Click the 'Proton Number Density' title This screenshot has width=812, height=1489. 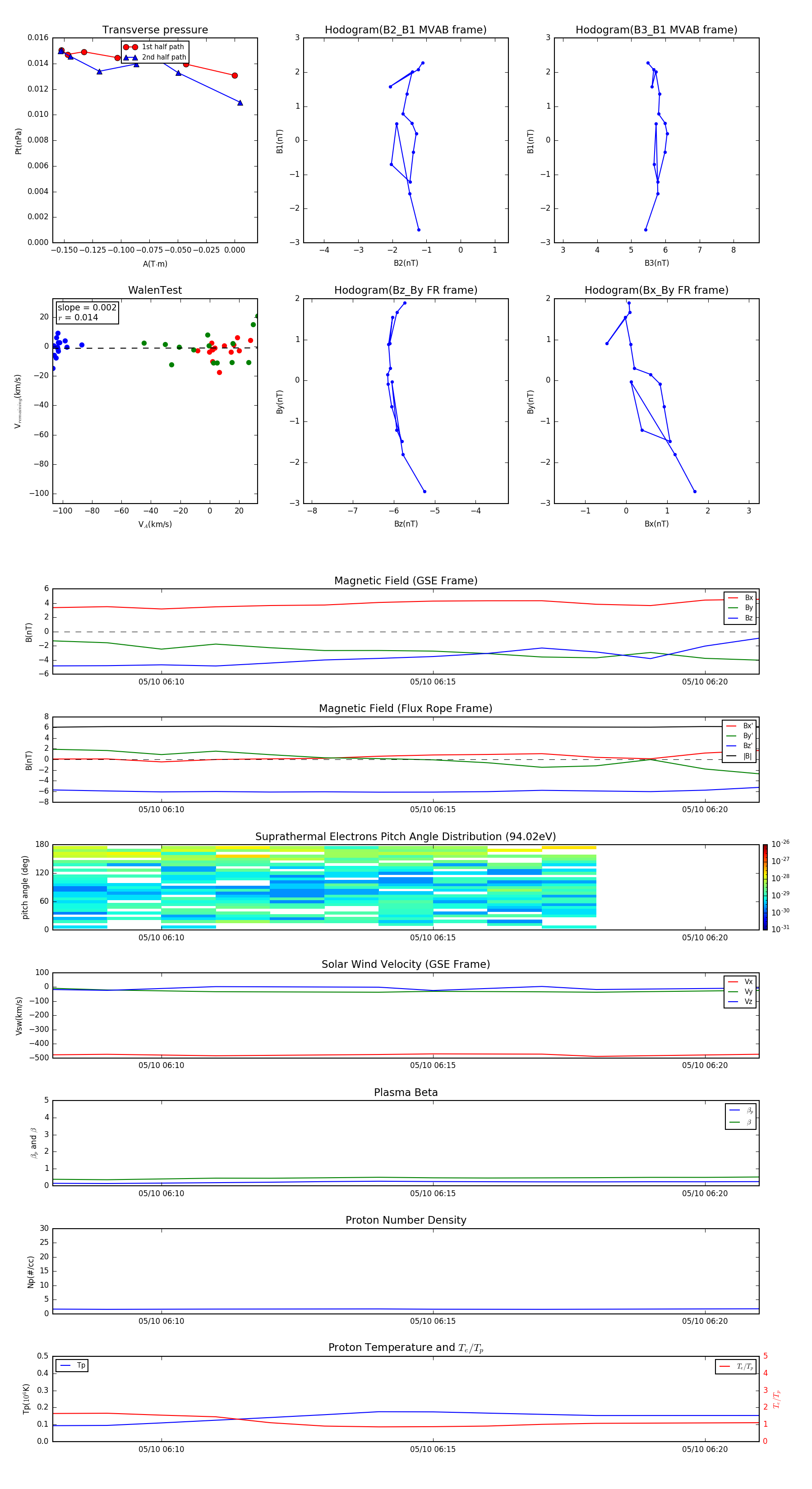(x=406, y=1220)
